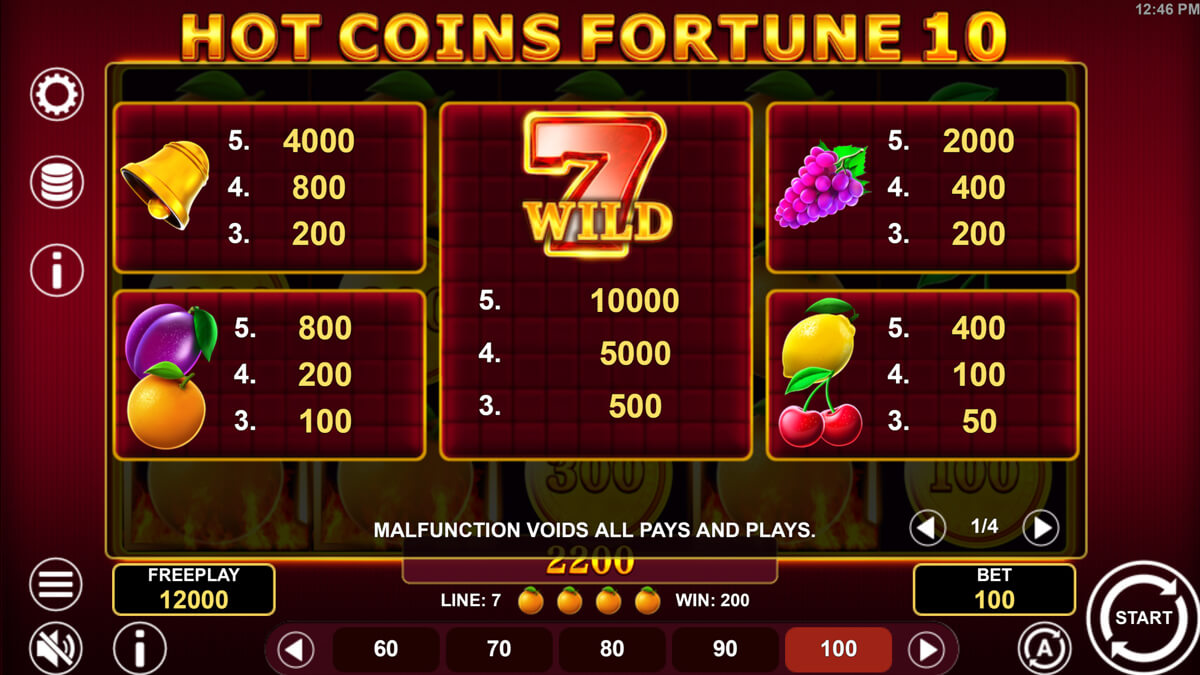Image resolution: width=1200 pixels, height=675 pixels.
Task: Select the highlighted 100 bet
Action: tap(838, 649)
